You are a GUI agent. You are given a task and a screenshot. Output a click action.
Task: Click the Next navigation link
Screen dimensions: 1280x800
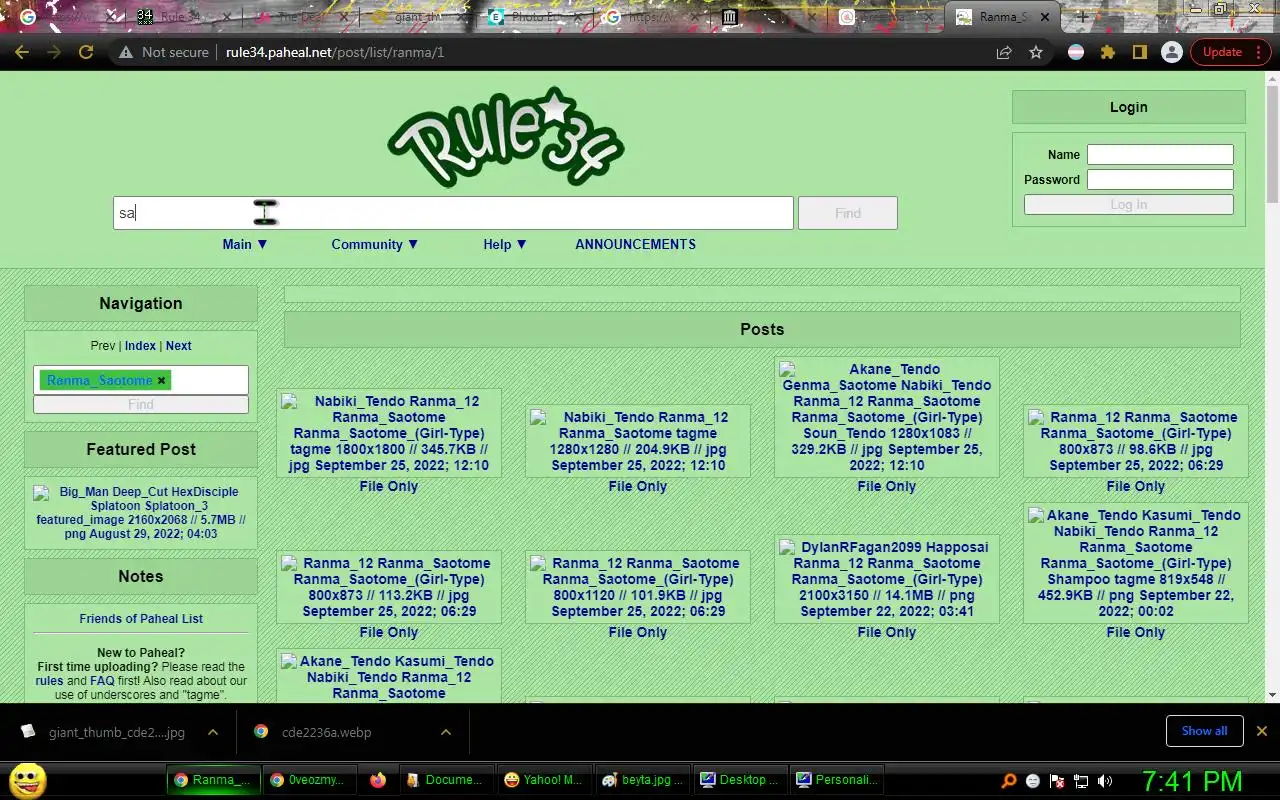[x=179, y=346]
